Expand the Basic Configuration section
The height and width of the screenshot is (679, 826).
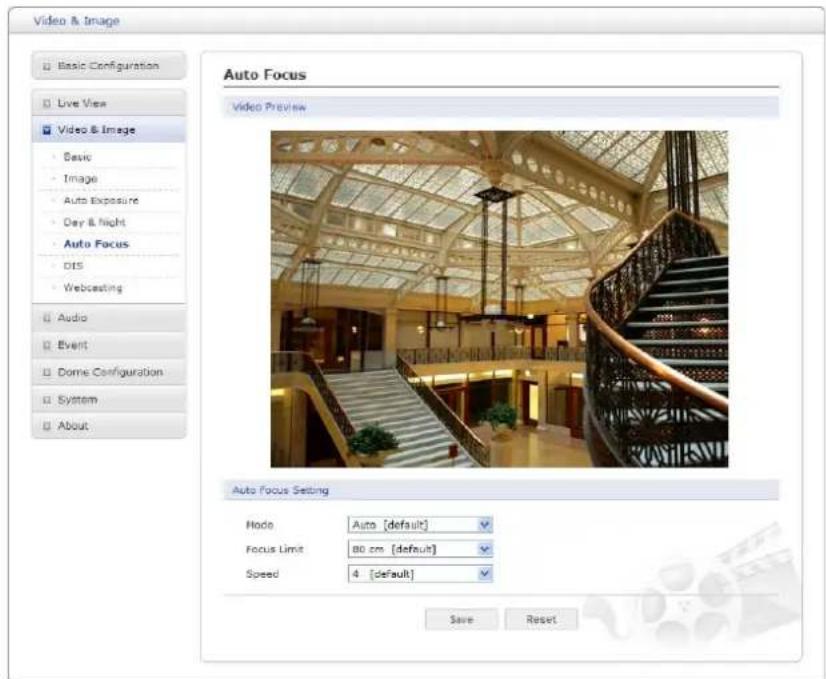109,66
